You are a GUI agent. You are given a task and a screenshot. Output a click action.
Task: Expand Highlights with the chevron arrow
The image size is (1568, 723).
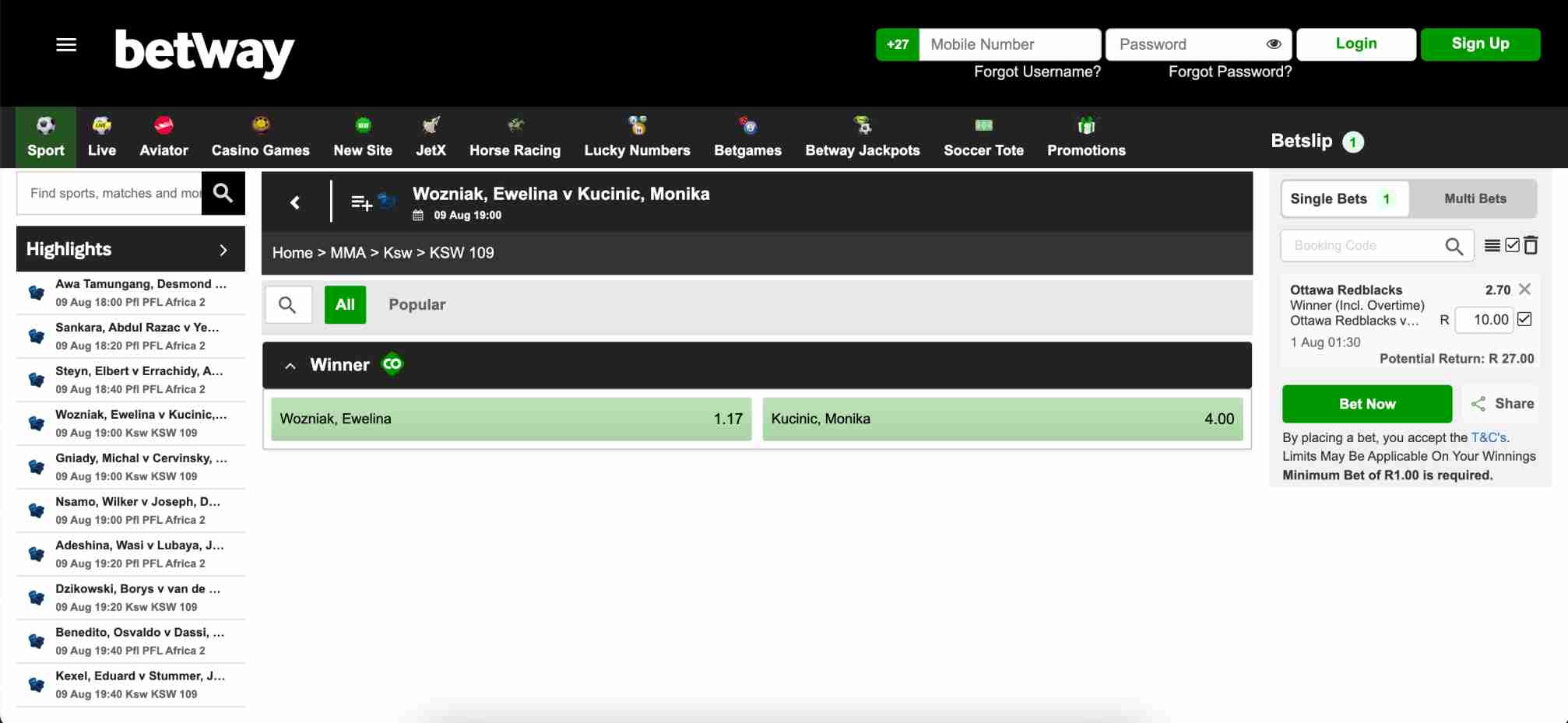click(223, 250)
